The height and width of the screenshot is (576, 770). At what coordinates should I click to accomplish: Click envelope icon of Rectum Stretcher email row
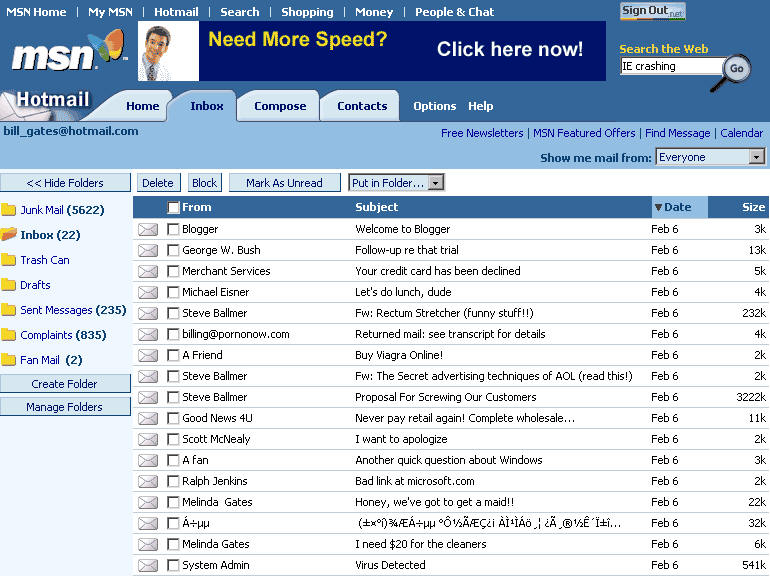[x=148, y=313]
